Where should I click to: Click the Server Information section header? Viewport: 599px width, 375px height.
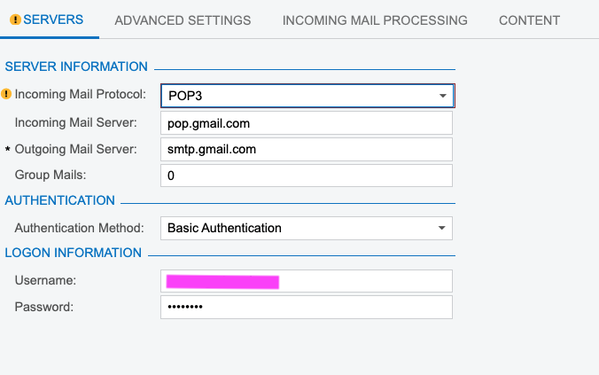76,66
